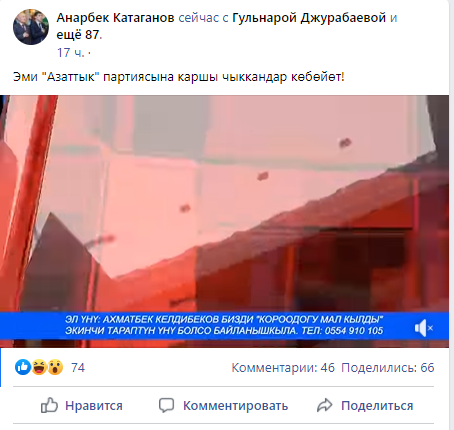Unmute video via speaker icon
The width and height of the screenshot is (454, 430).
(424, 328)
